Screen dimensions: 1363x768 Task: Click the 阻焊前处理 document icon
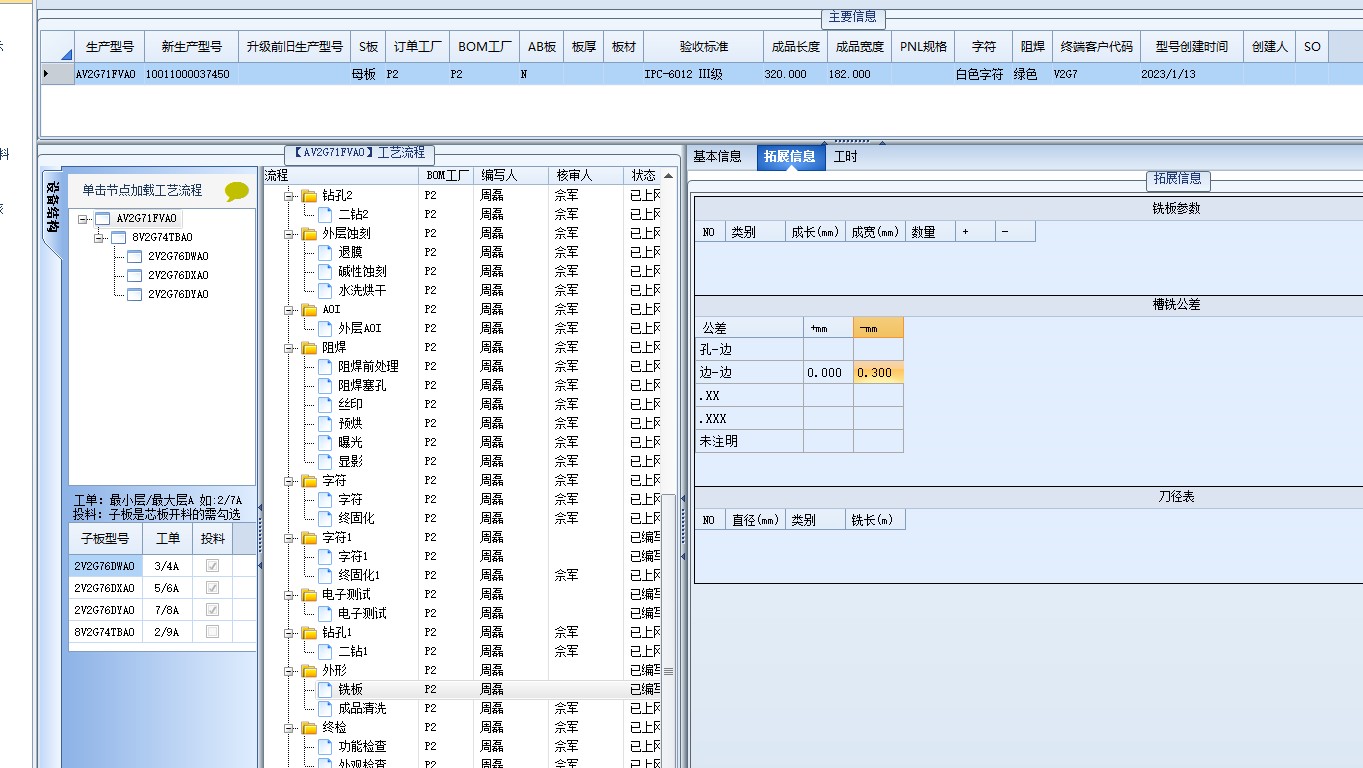pyautogui.click(x=325, y=367)
